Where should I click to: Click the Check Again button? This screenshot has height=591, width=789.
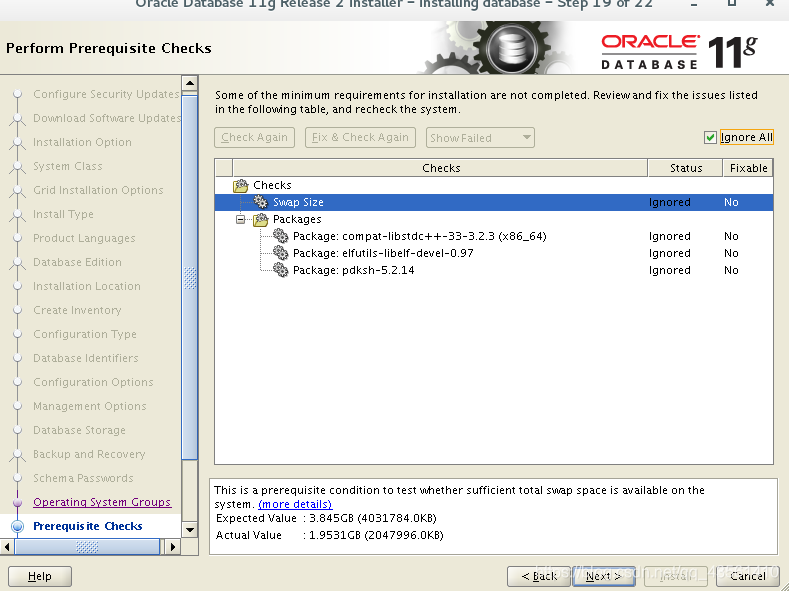254,137
